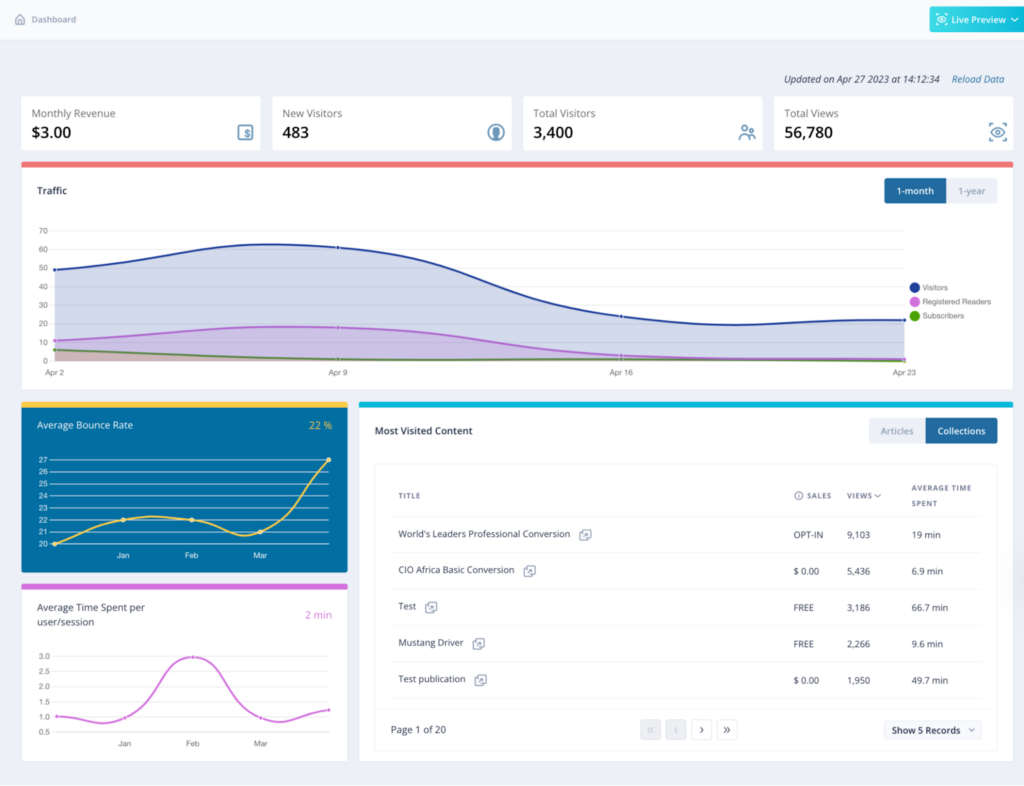Switch to the Collections tab

[961, 431]
